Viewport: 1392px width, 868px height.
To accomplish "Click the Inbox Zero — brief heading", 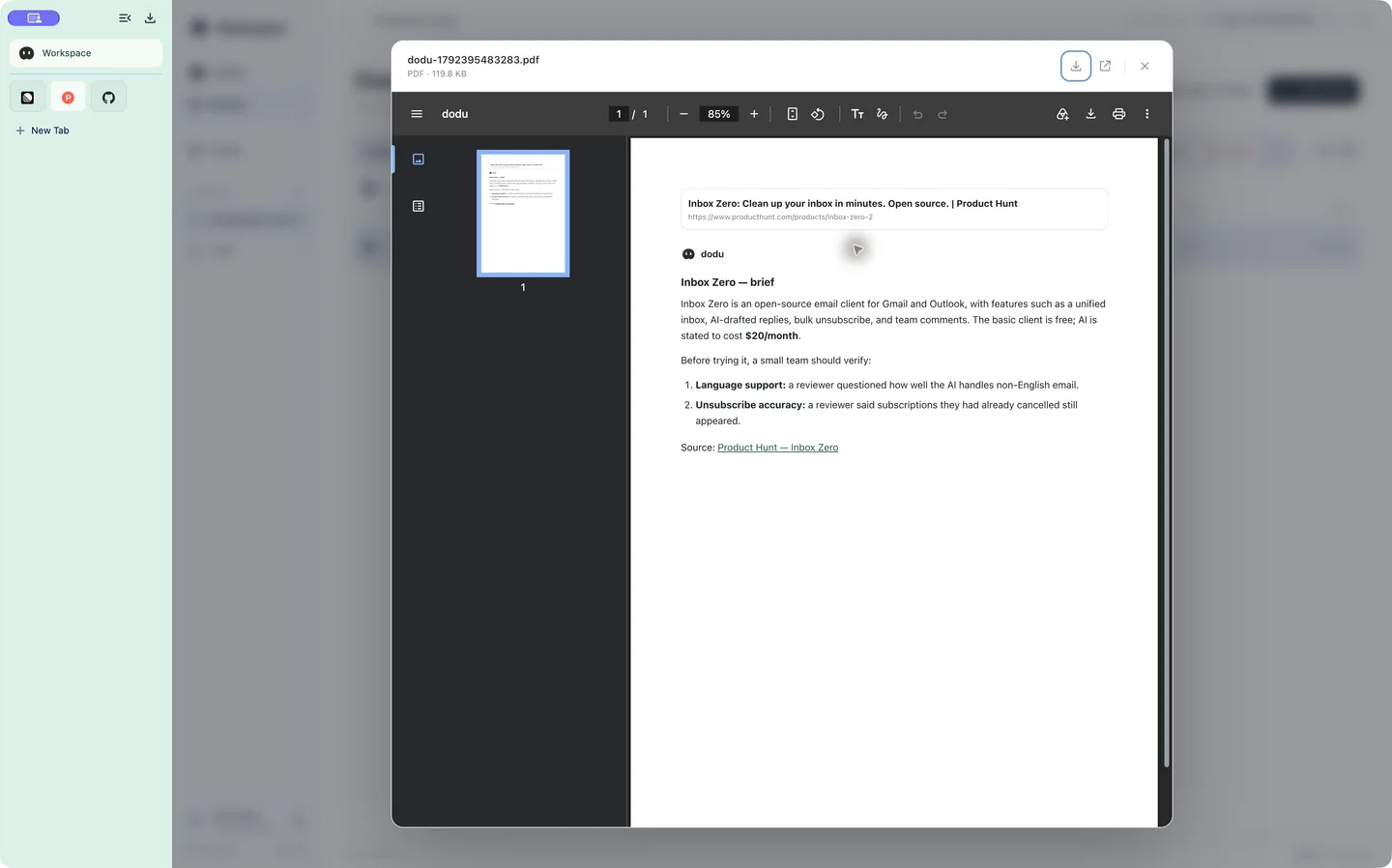I will coord(727,282).
